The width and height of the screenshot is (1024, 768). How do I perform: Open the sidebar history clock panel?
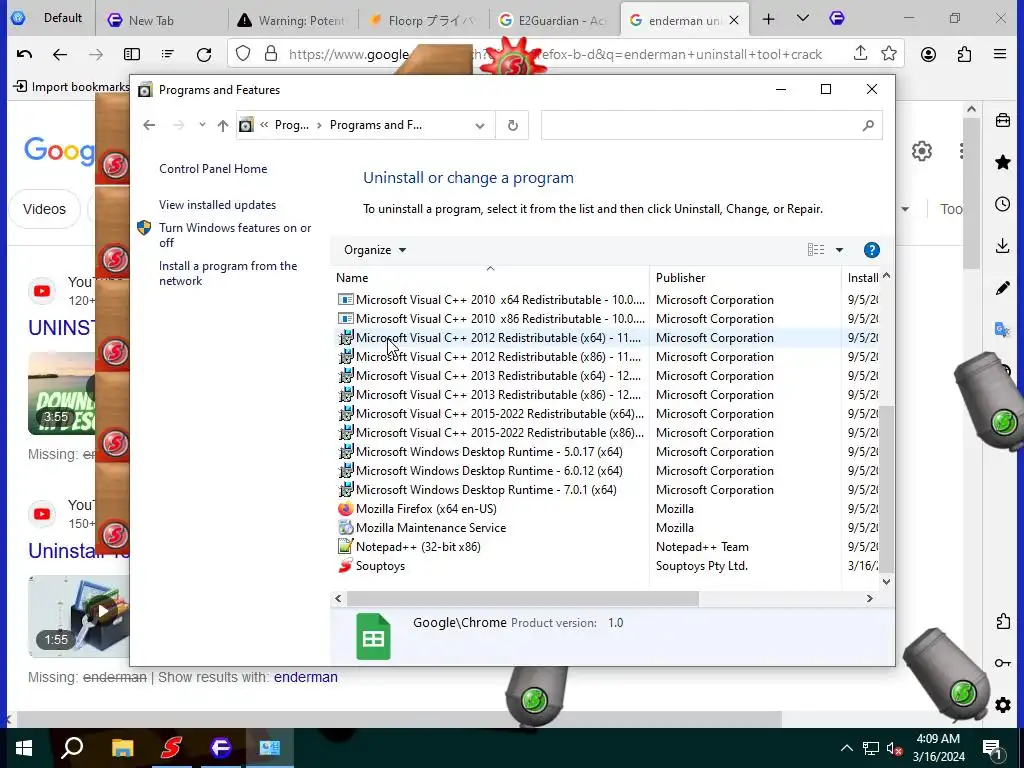click(1003, 204)
